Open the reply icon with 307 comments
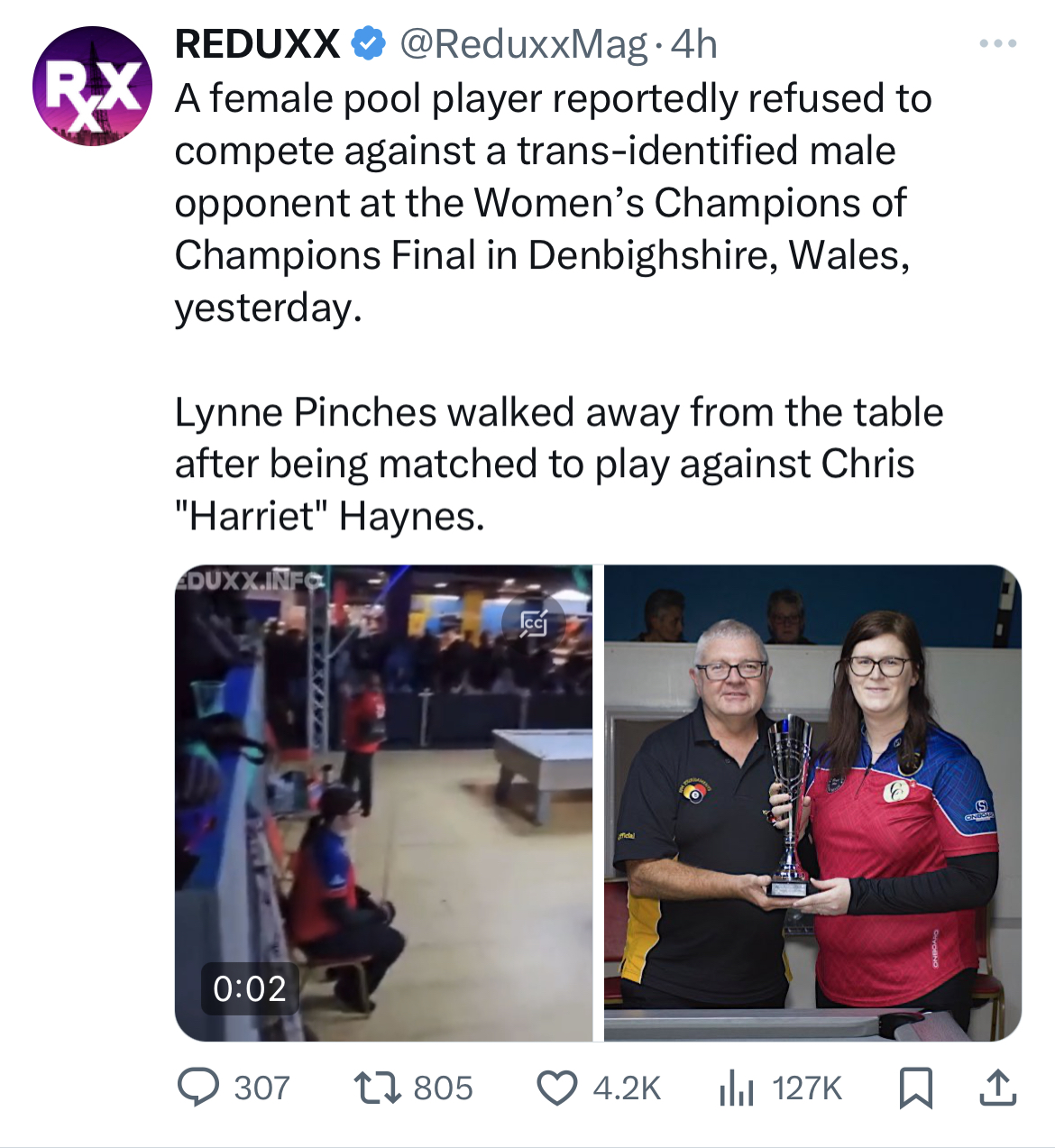Viewport: 1055px width, 1148px height. pos(197,1088)
